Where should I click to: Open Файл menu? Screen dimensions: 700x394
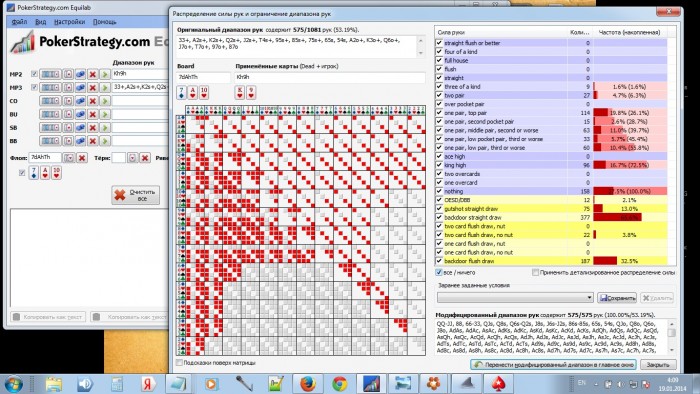(19, 22)
